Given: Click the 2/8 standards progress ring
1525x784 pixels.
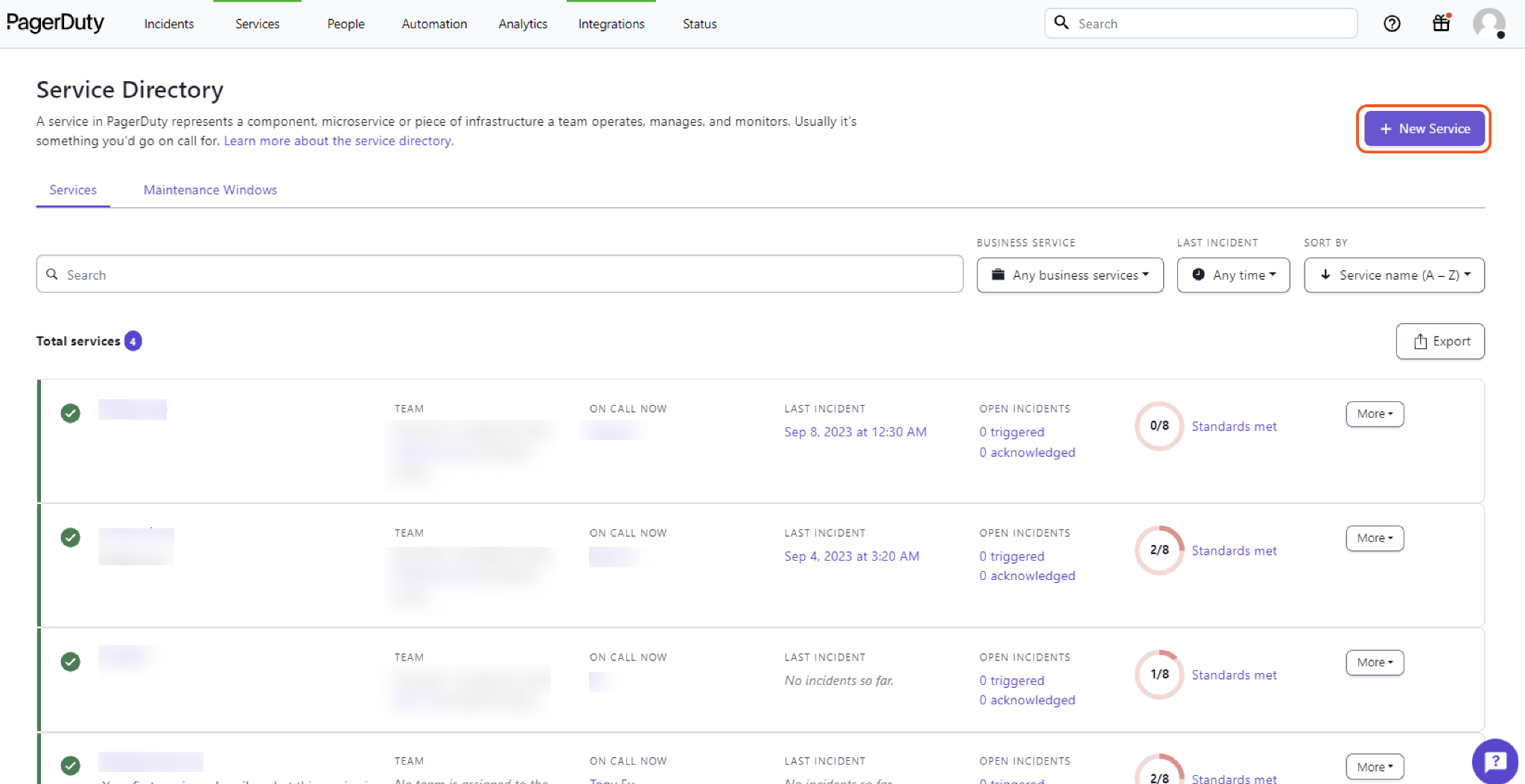Looking at the screenshot, I should (1159, 550).
